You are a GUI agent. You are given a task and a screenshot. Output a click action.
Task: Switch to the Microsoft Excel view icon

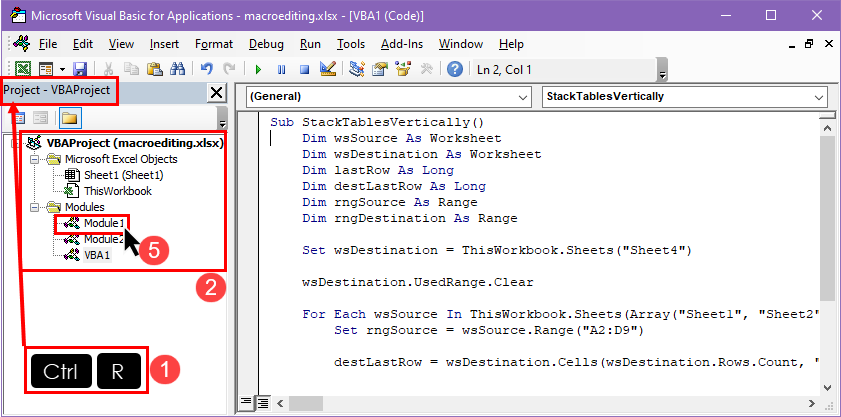tap(23, 69)
